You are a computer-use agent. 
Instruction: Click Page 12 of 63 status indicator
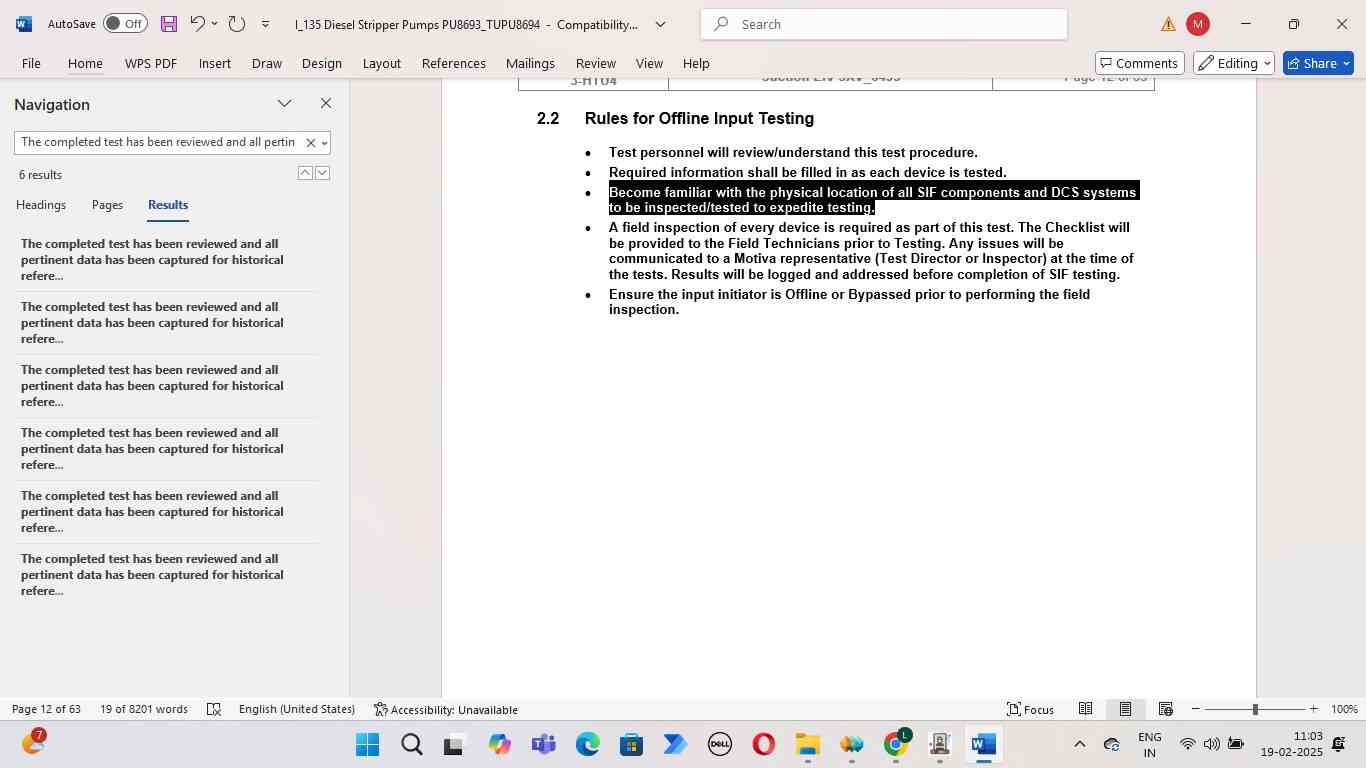tap(46, 709)
